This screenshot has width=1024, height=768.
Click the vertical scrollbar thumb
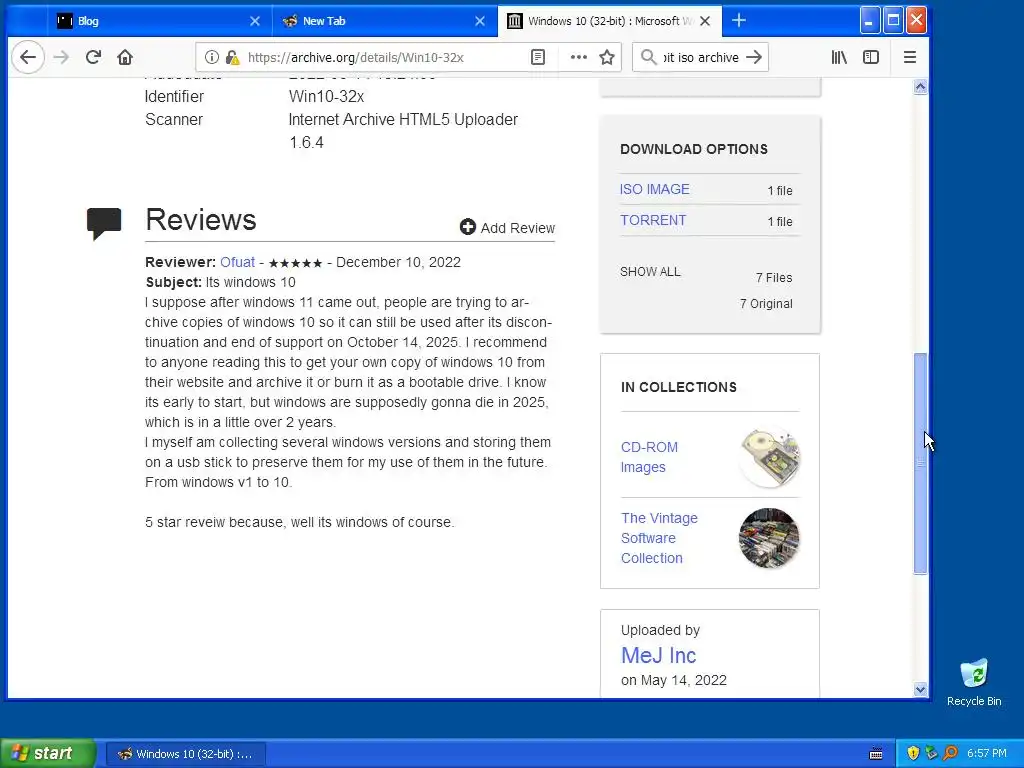click(920, 464)
